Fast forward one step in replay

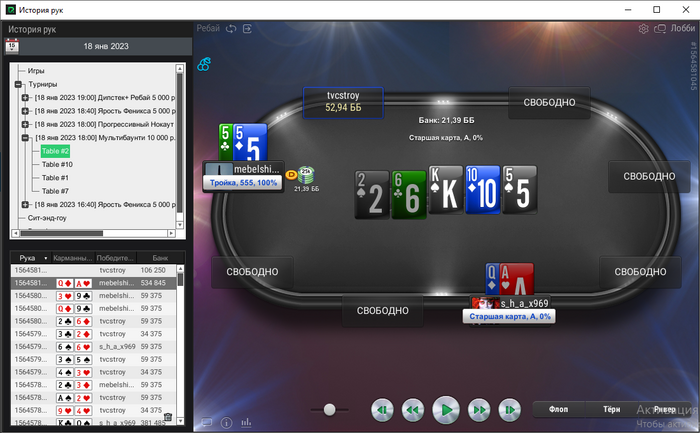click(x=479, y=409)
